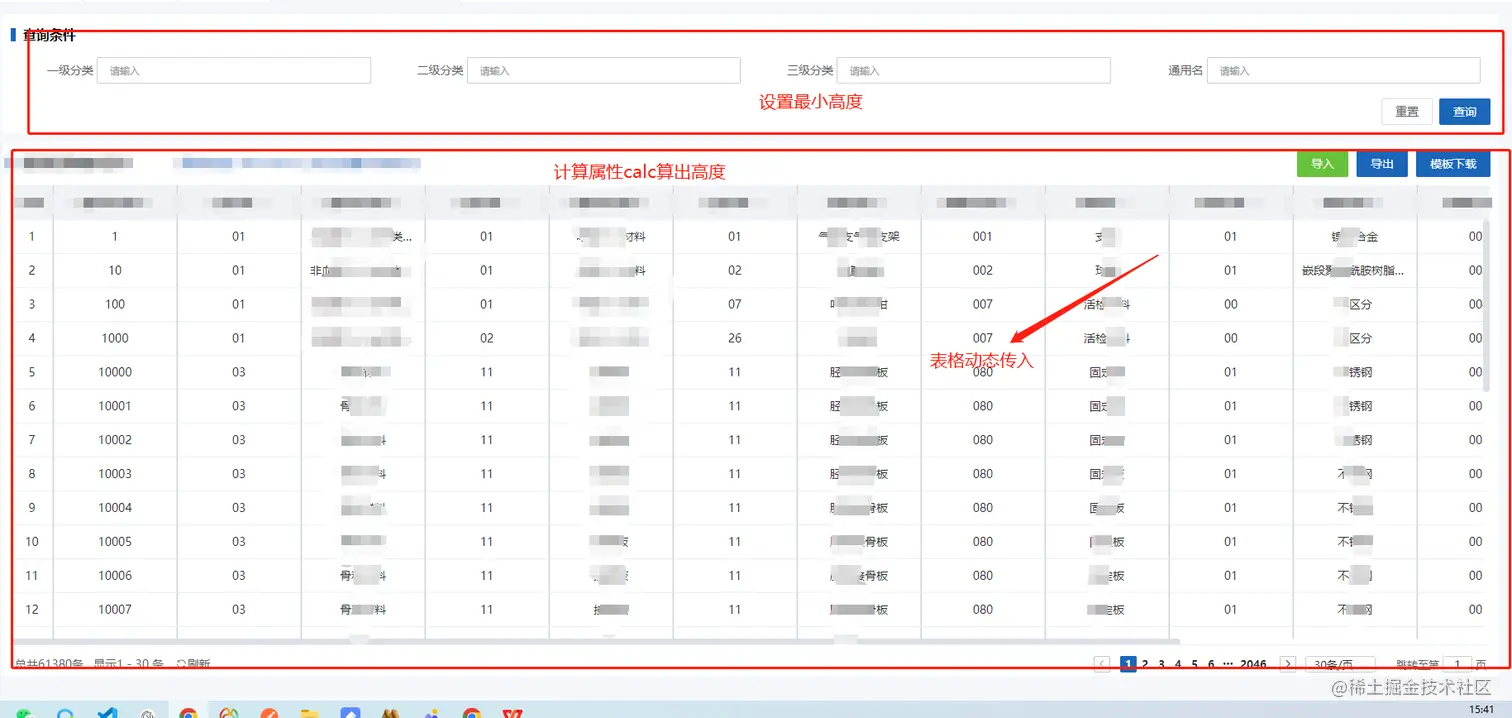The image size is (1512, 718).
Task: Select the cell showing 10002
Action: pos(115,440)
